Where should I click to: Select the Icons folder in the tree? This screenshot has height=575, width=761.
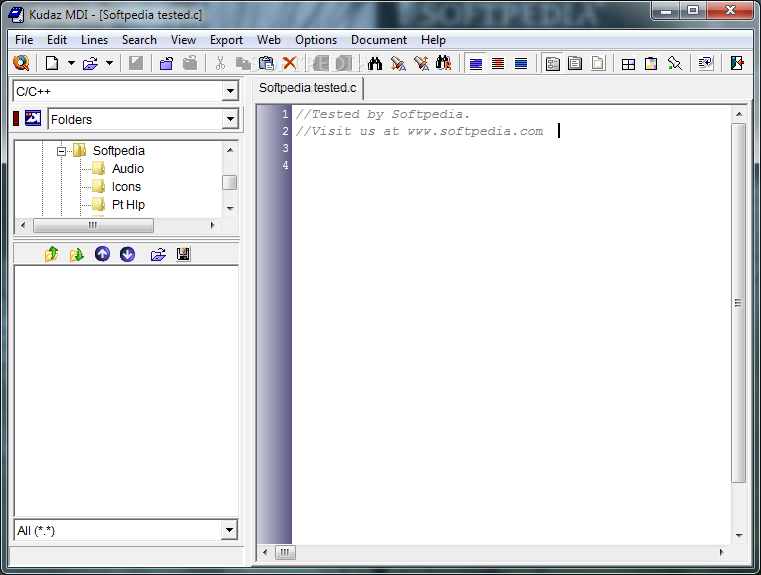pos(126,187)
